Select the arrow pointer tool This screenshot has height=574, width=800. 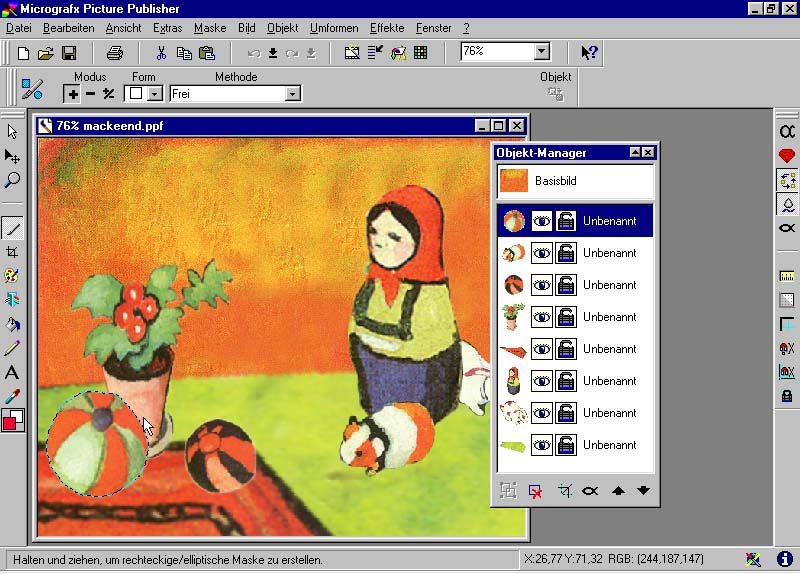tap(12, 132)
